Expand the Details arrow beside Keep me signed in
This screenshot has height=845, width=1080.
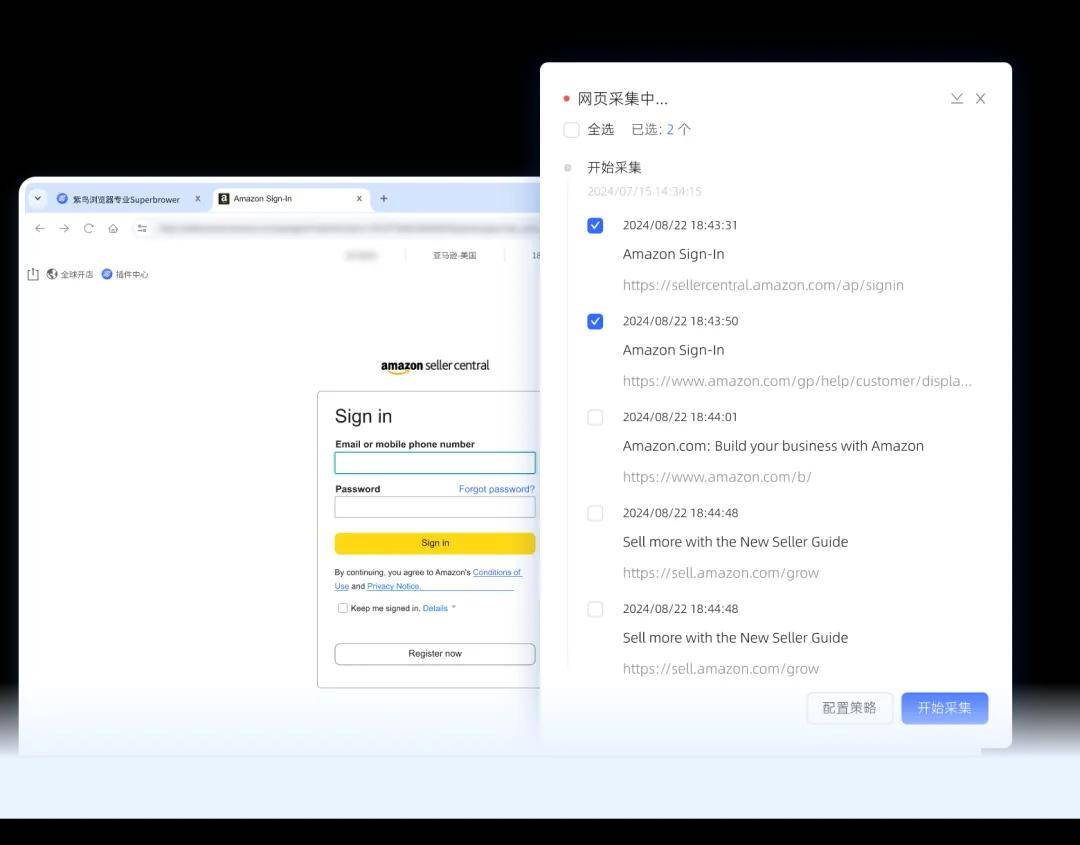tap(453, 607)
